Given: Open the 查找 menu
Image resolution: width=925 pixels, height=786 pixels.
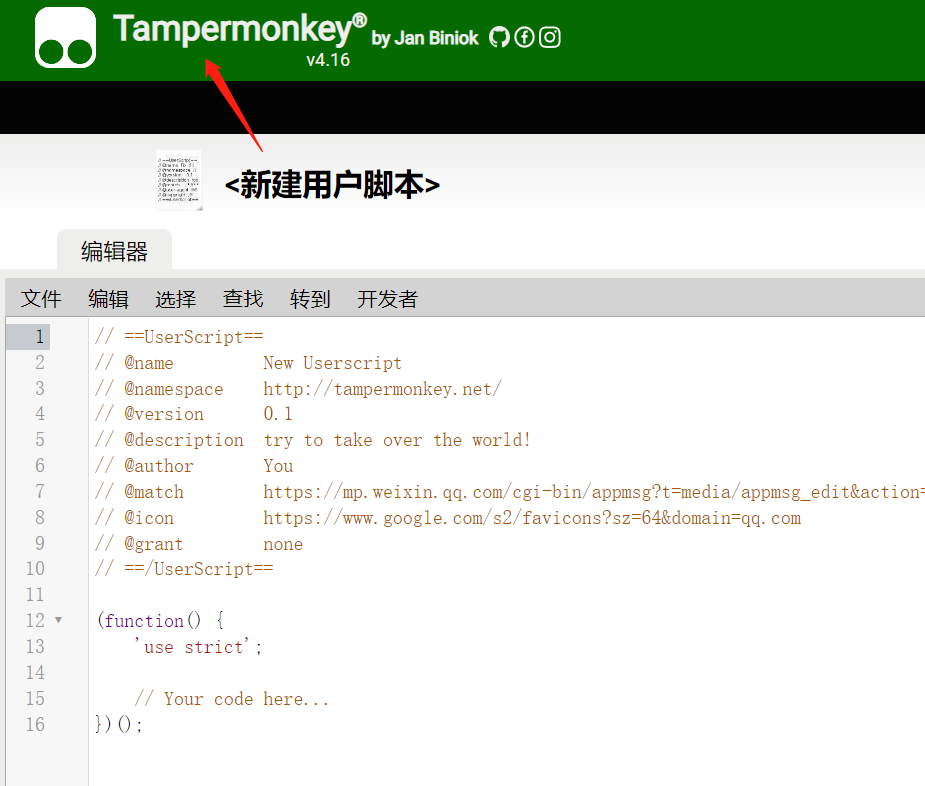Looking at the screenshot, I should [x=243, y=299].
